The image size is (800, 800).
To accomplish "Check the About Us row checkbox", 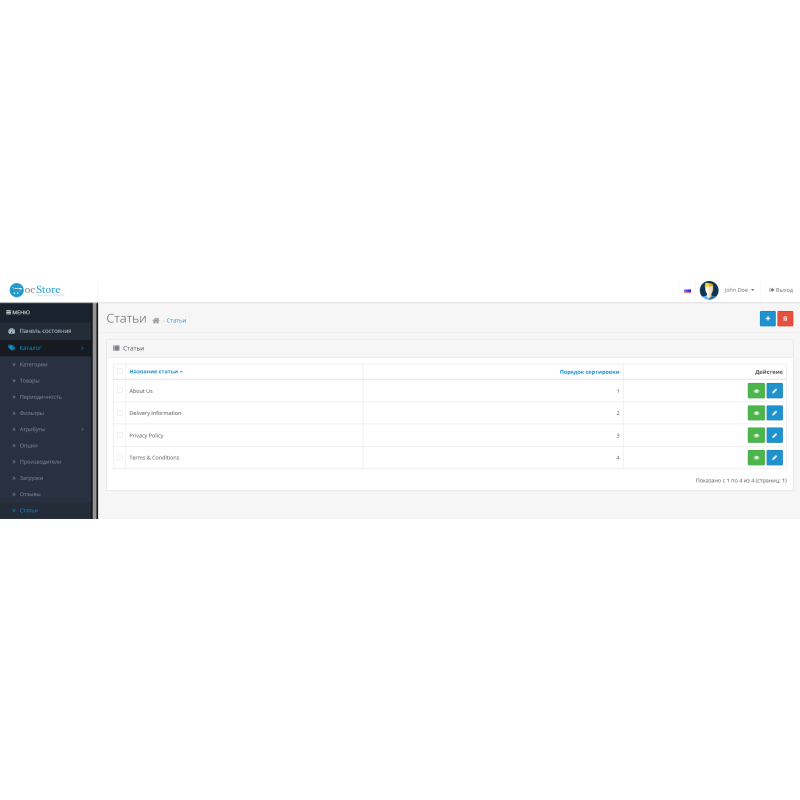I will [x=120, y=391].
